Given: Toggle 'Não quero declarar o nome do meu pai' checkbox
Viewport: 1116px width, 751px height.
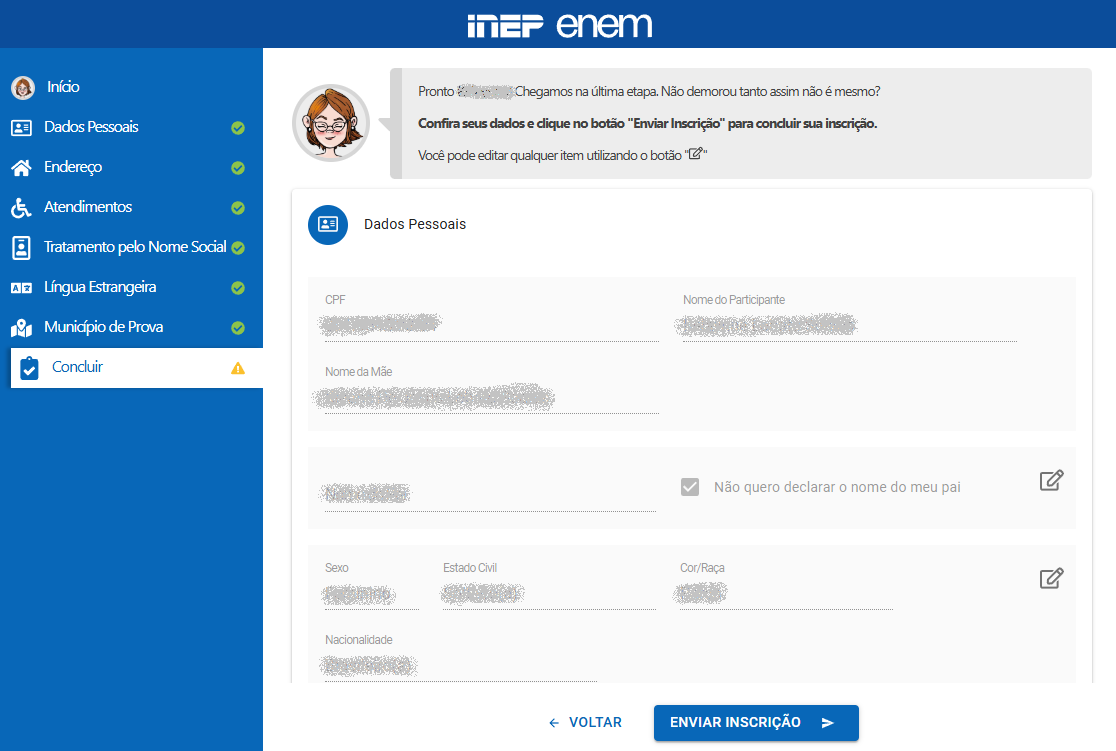Looking at the screenshot, I should 690,487.
